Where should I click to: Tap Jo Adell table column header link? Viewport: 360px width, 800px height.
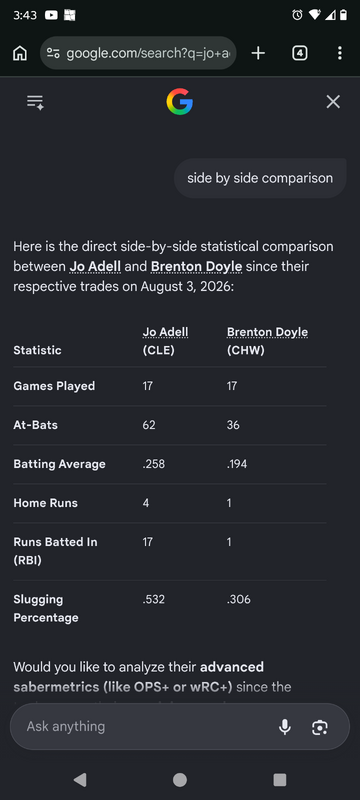point(165,332)
